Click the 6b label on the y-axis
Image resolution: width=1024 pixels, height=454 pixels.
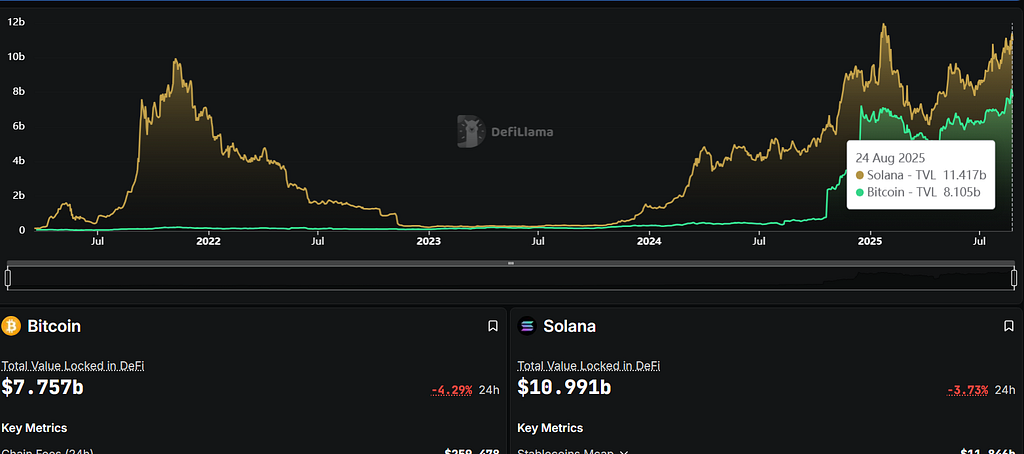(x=19, y=126)
